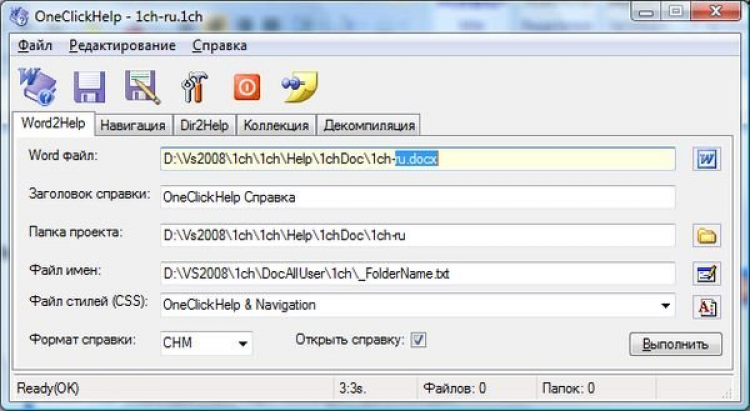Click the Папка проекта path field
This screenshot has height=411, width=750.
[418, 235]
